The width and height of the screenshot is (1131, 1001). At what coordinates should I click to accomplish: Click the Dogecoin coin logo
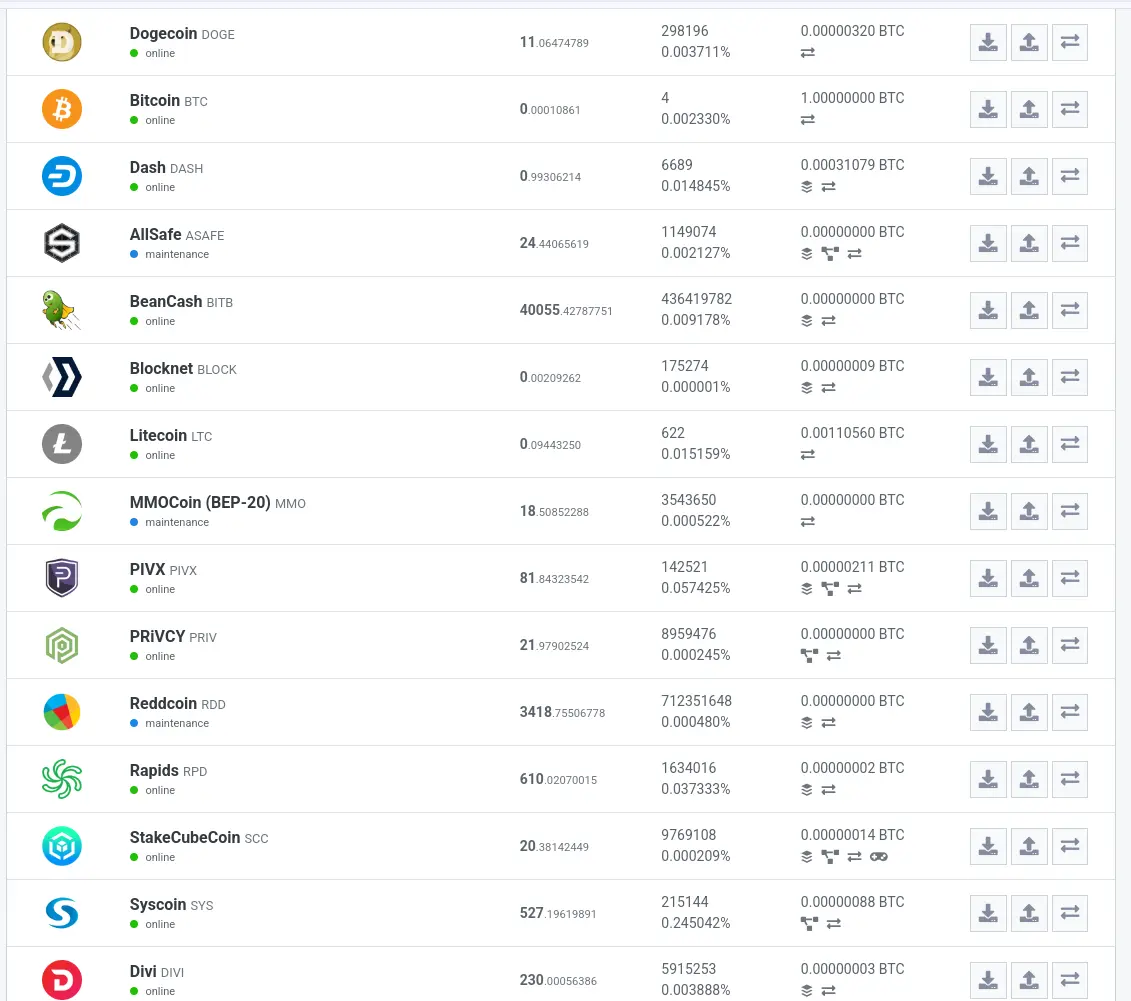tap(62, 42)
